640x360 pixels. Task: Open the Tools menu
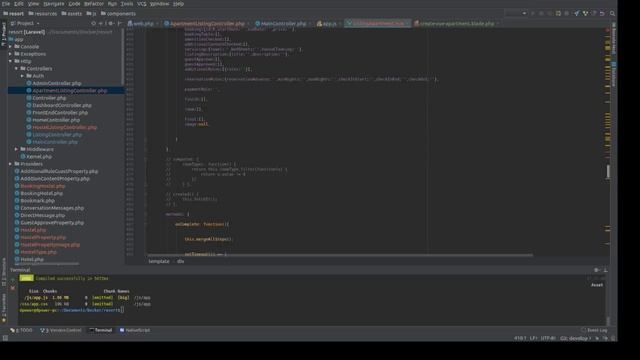[127, 4]
